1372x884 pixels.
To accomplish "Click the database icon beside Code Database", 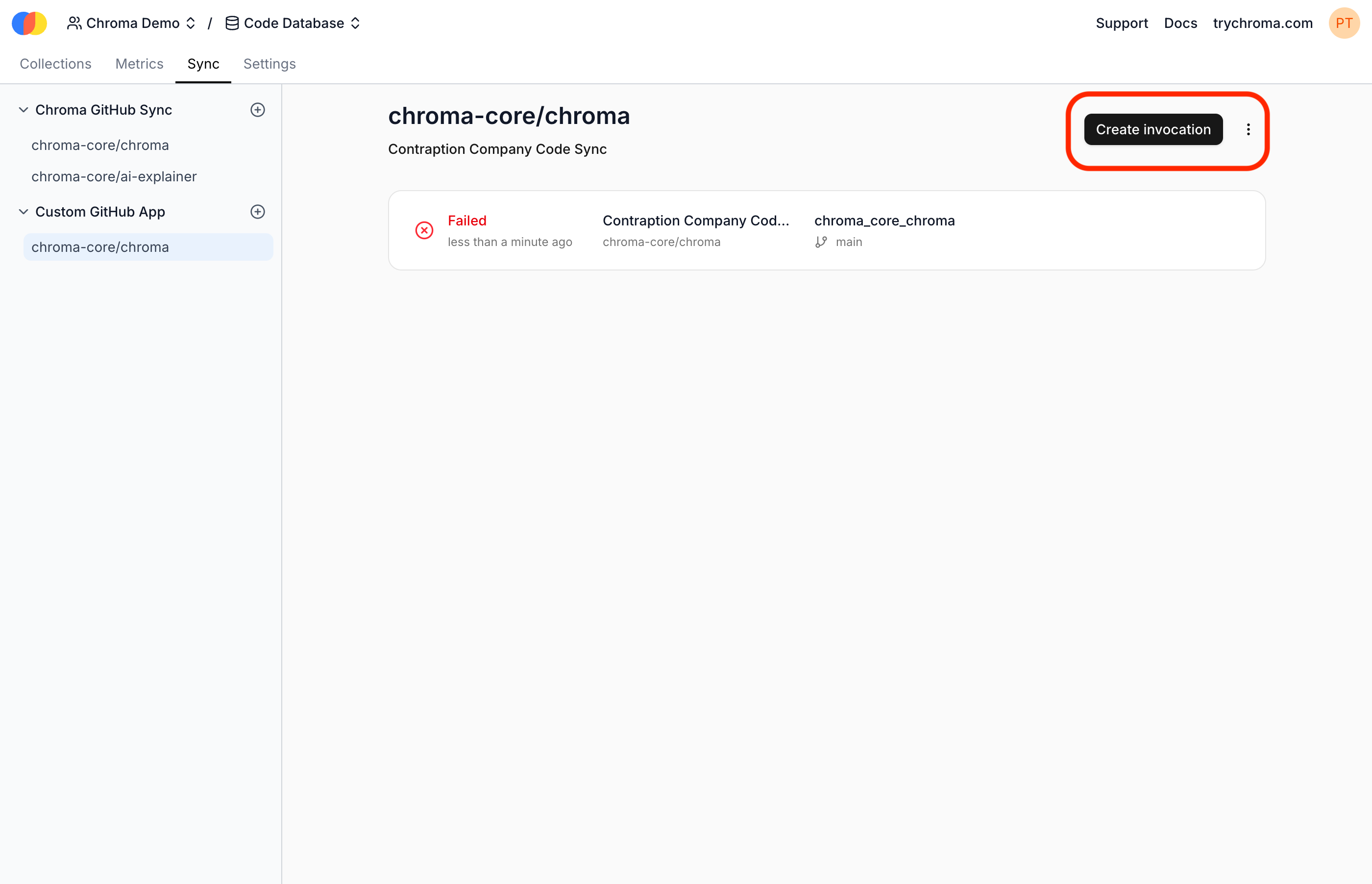I will coord(232,23).
